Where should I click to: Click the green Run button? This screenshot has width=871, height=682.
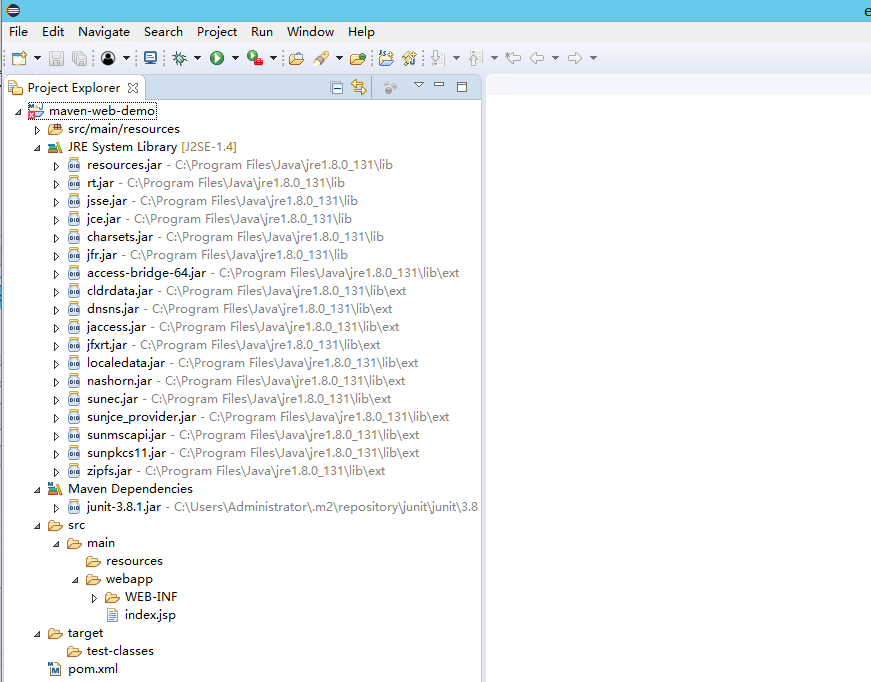coord(217,58)
